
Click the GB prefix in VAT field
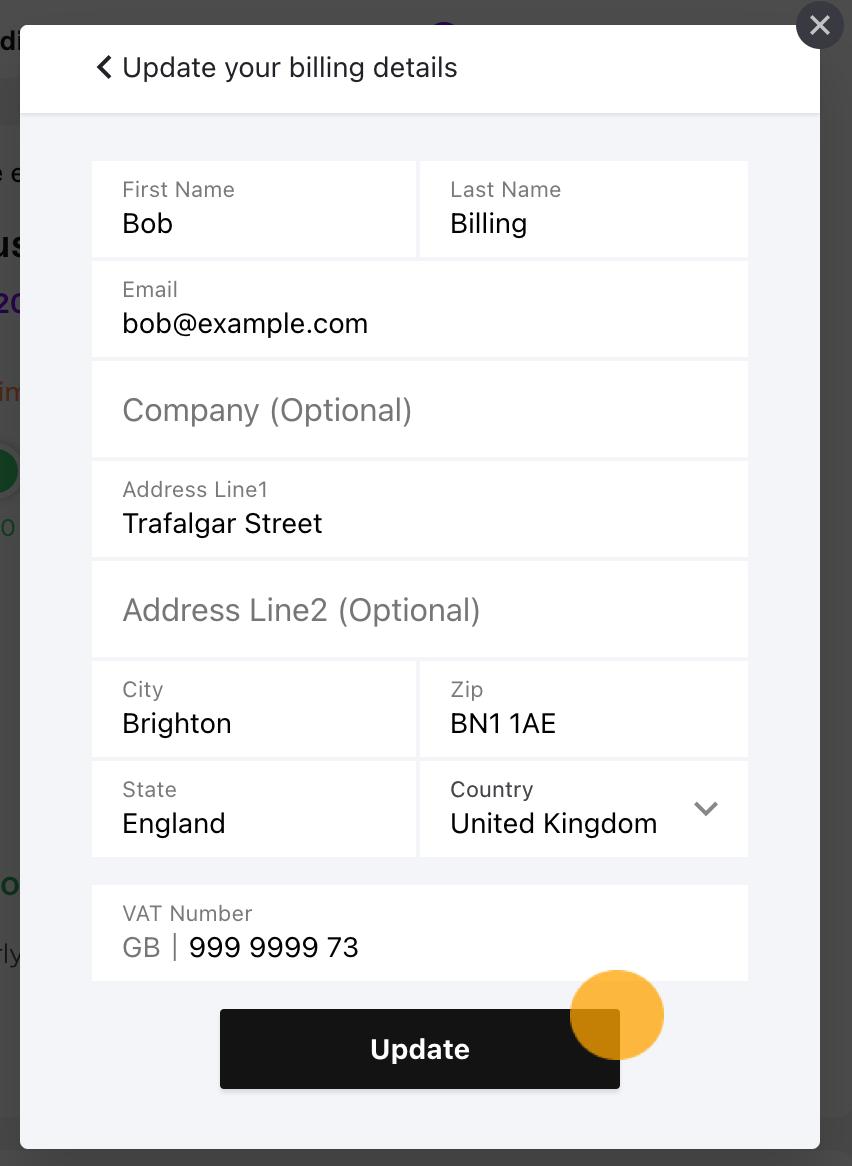tap(141, 947)
